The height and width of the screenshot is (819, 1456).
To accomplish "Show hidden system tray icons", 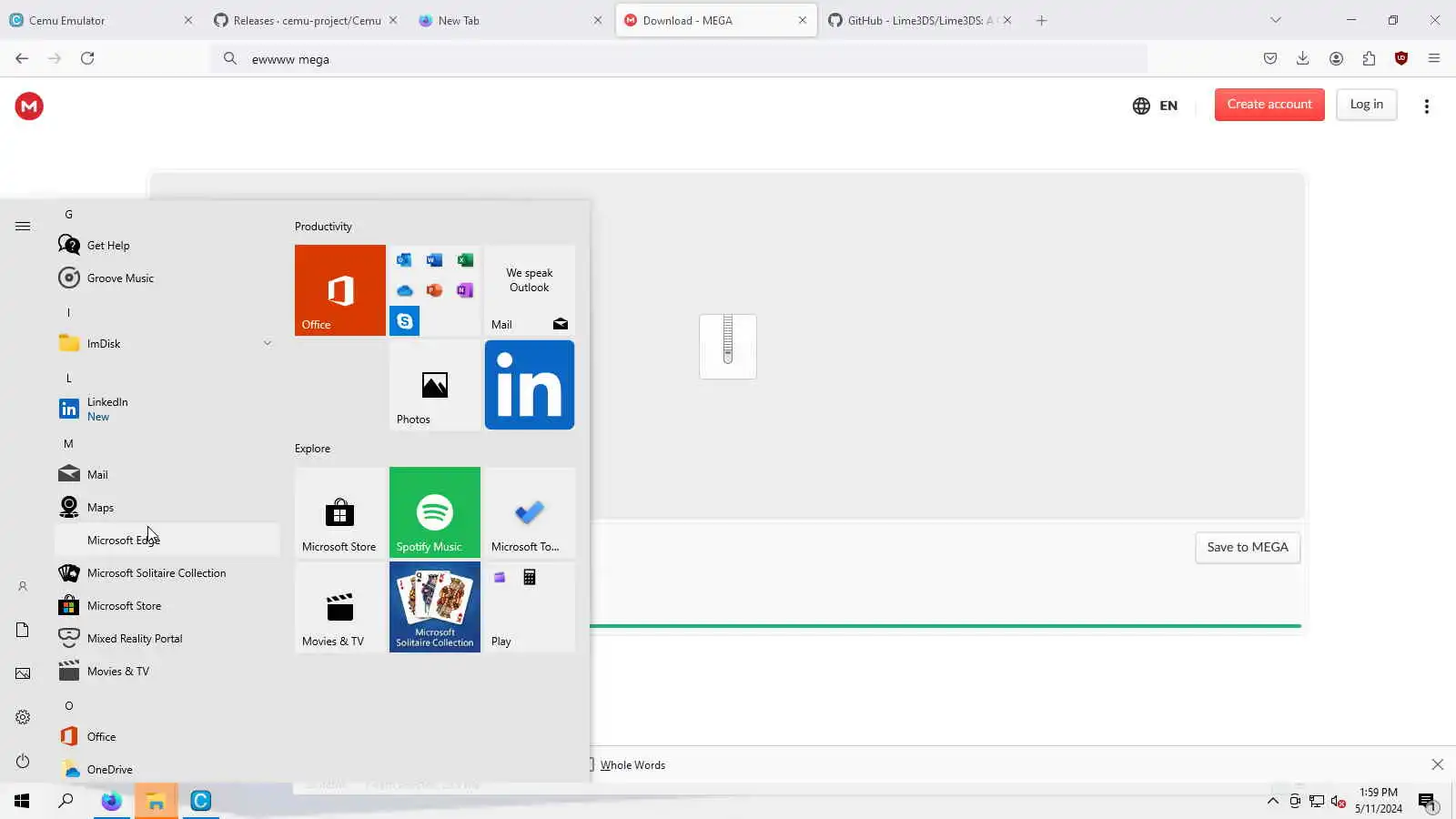I will pyautogui.click(x=1272, y=802).
